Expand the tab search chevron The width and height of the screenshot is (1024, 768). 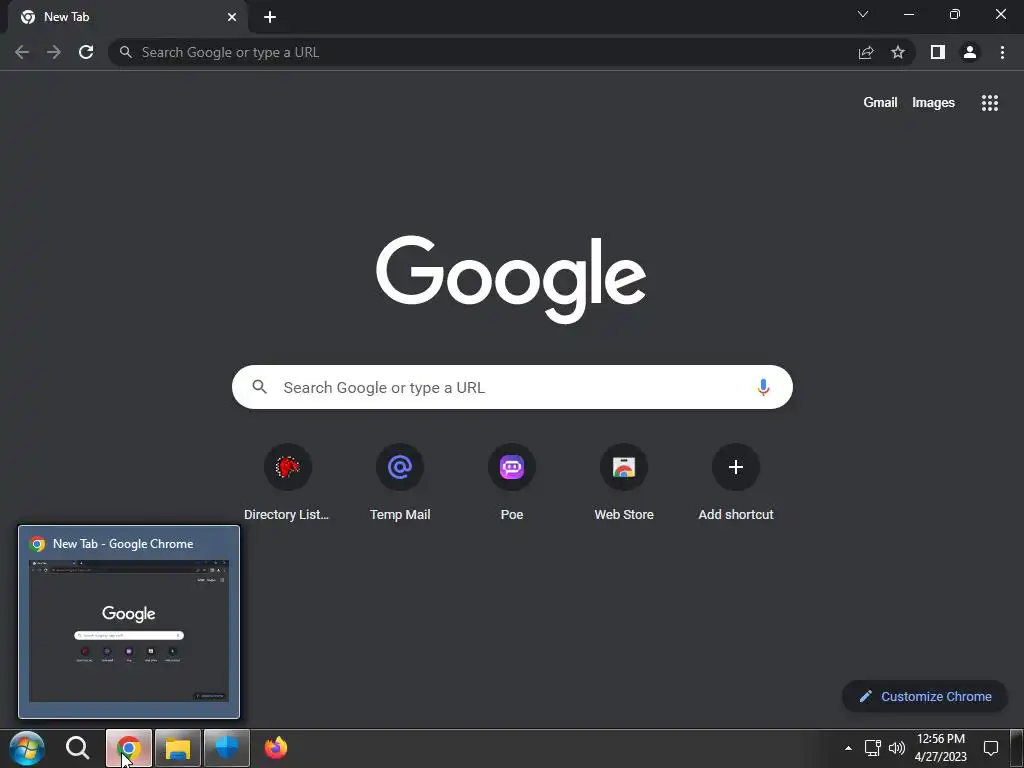pos(863,14)
